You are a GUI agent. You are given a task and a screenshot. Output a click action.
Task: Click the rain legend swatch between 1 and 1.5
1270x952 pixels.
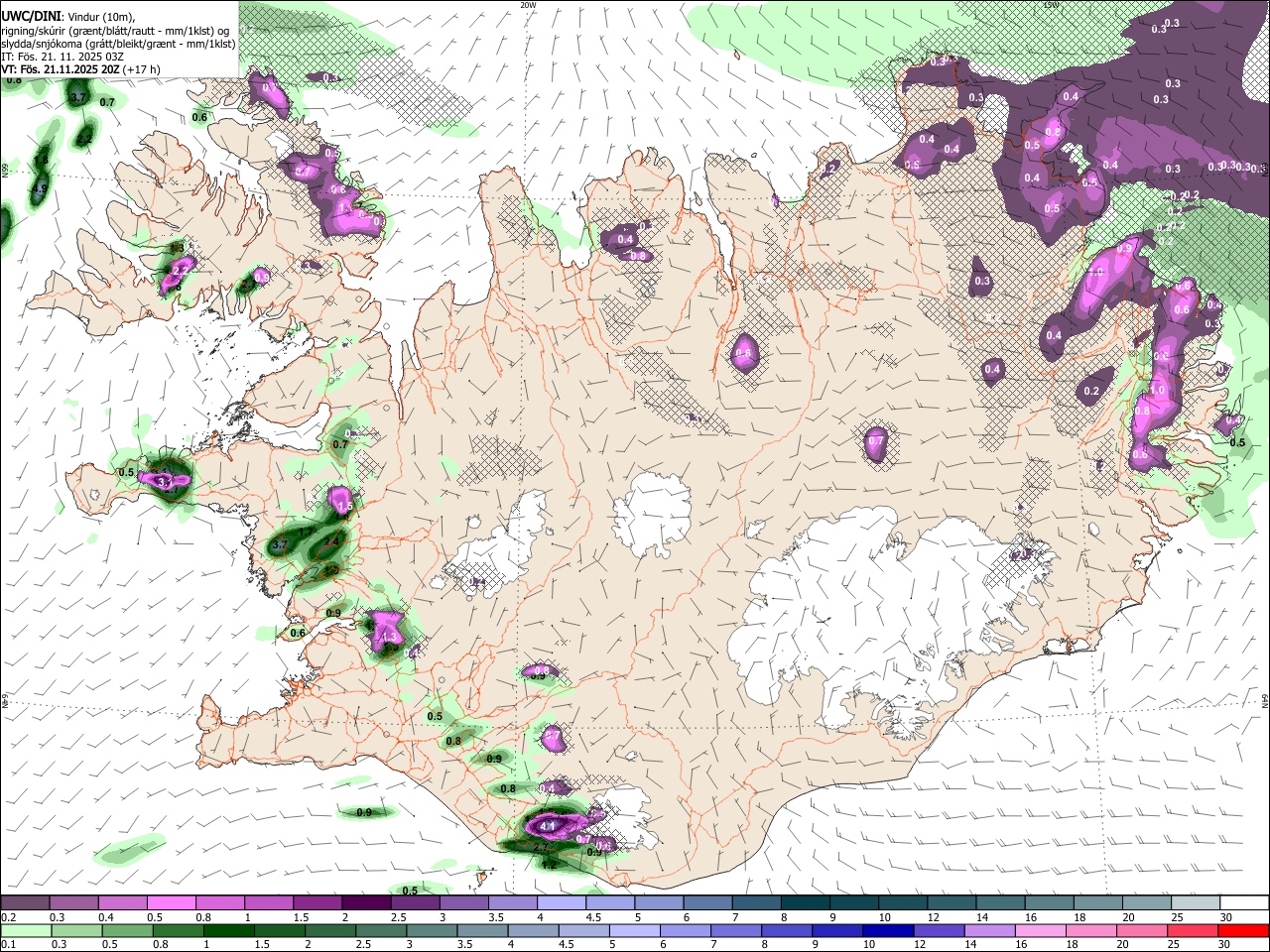[x=228, y=930]
